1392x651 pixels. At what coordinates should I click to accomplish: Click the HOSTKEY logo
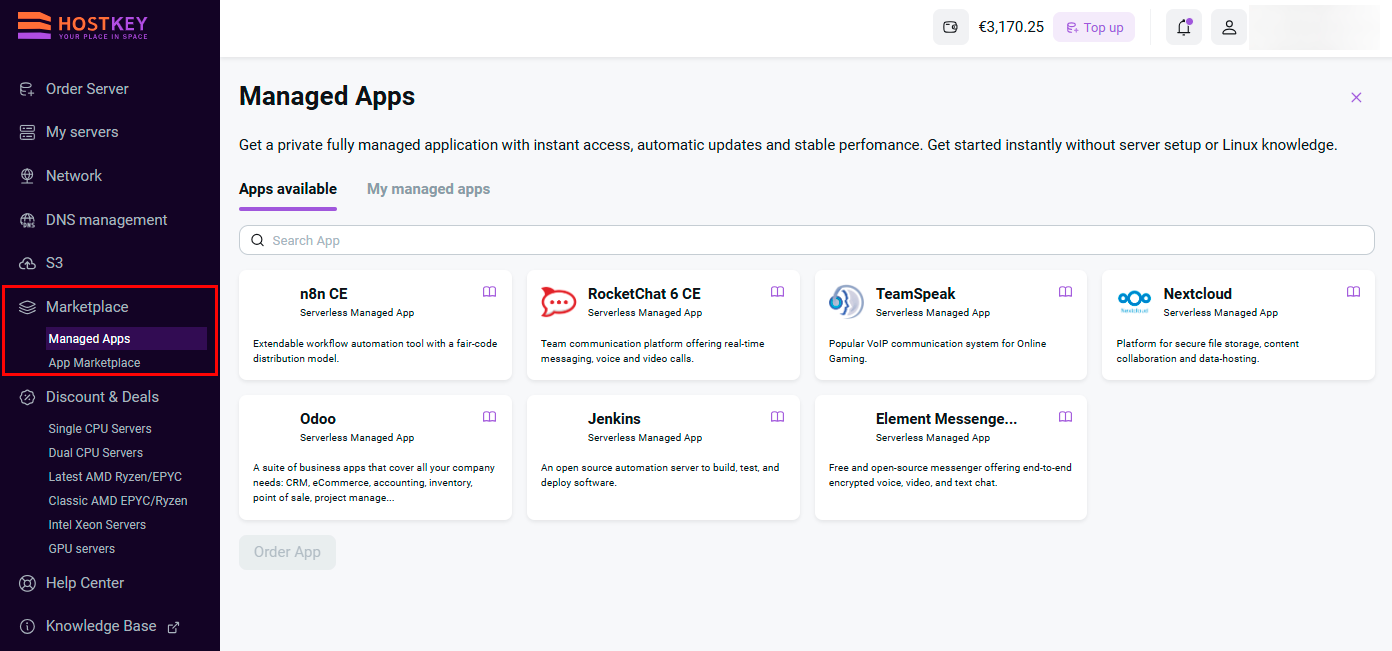pyautogui.click(x=83, y=26)
